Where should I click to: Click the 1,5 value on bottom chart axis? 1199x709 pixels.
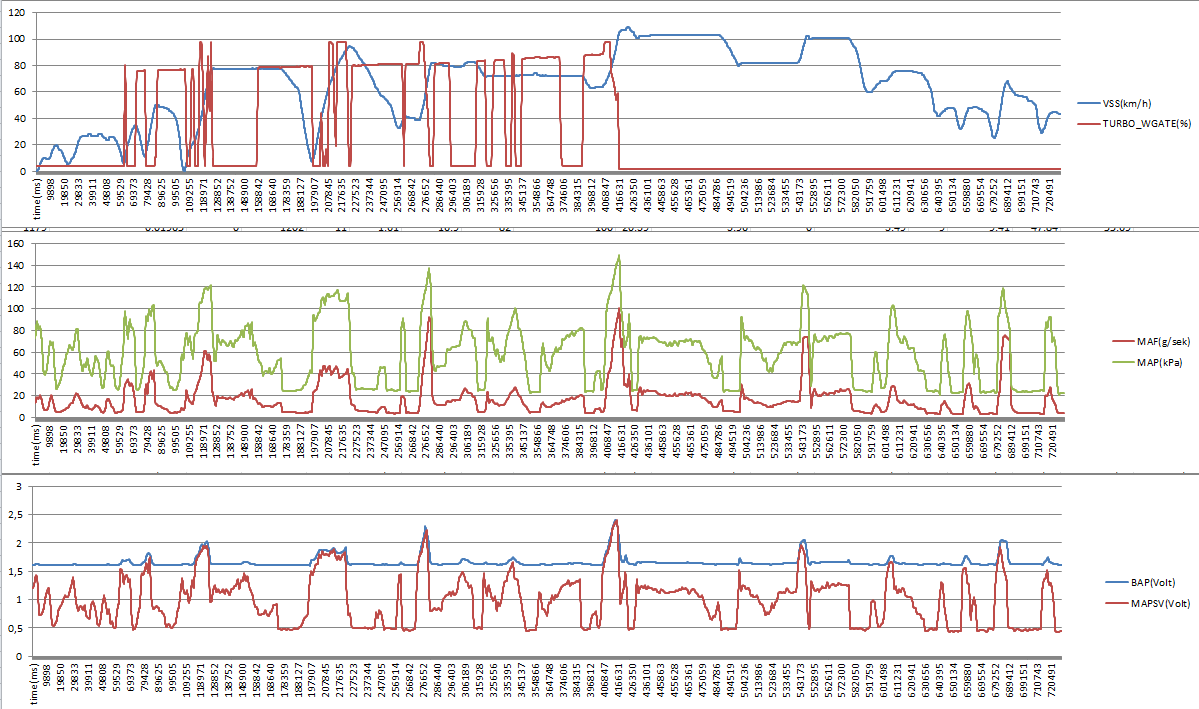16,571
